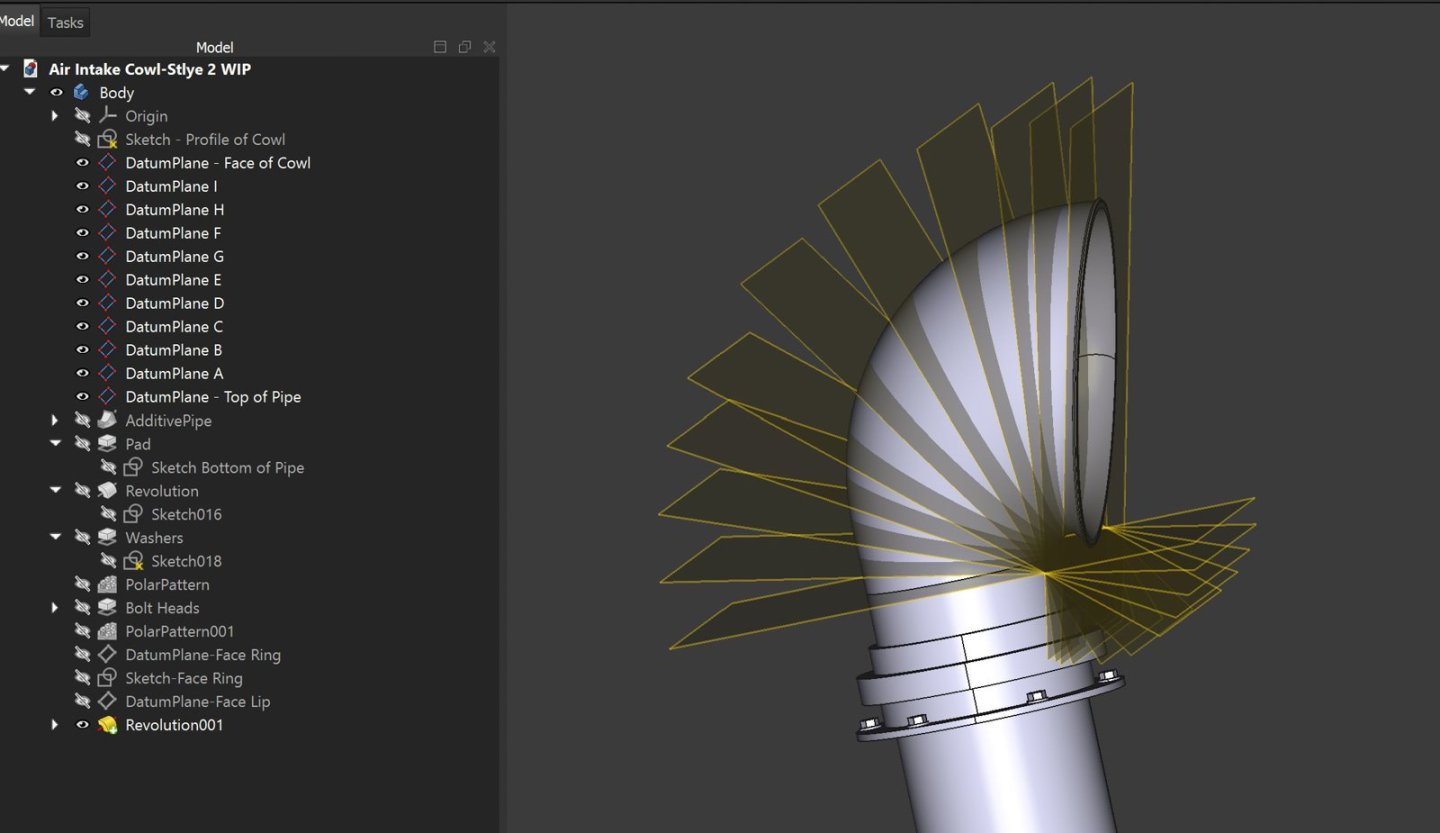Click the DatumPlane E plane icon
1440x833 pixels.
[x=107, y=279]
